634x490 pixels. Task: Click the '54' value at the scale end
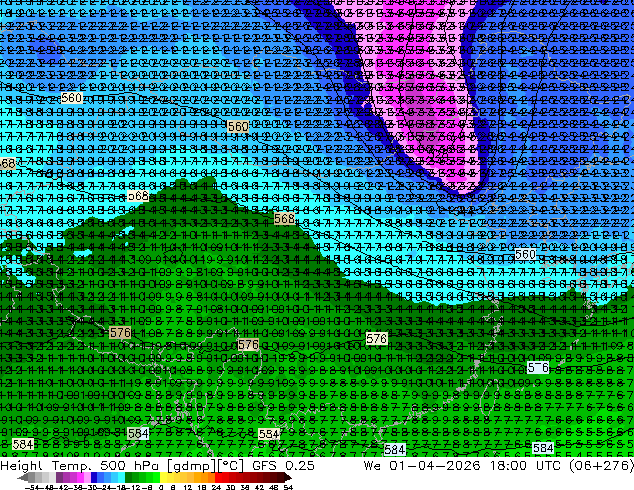pyautogui.click(x=287, y=487)
